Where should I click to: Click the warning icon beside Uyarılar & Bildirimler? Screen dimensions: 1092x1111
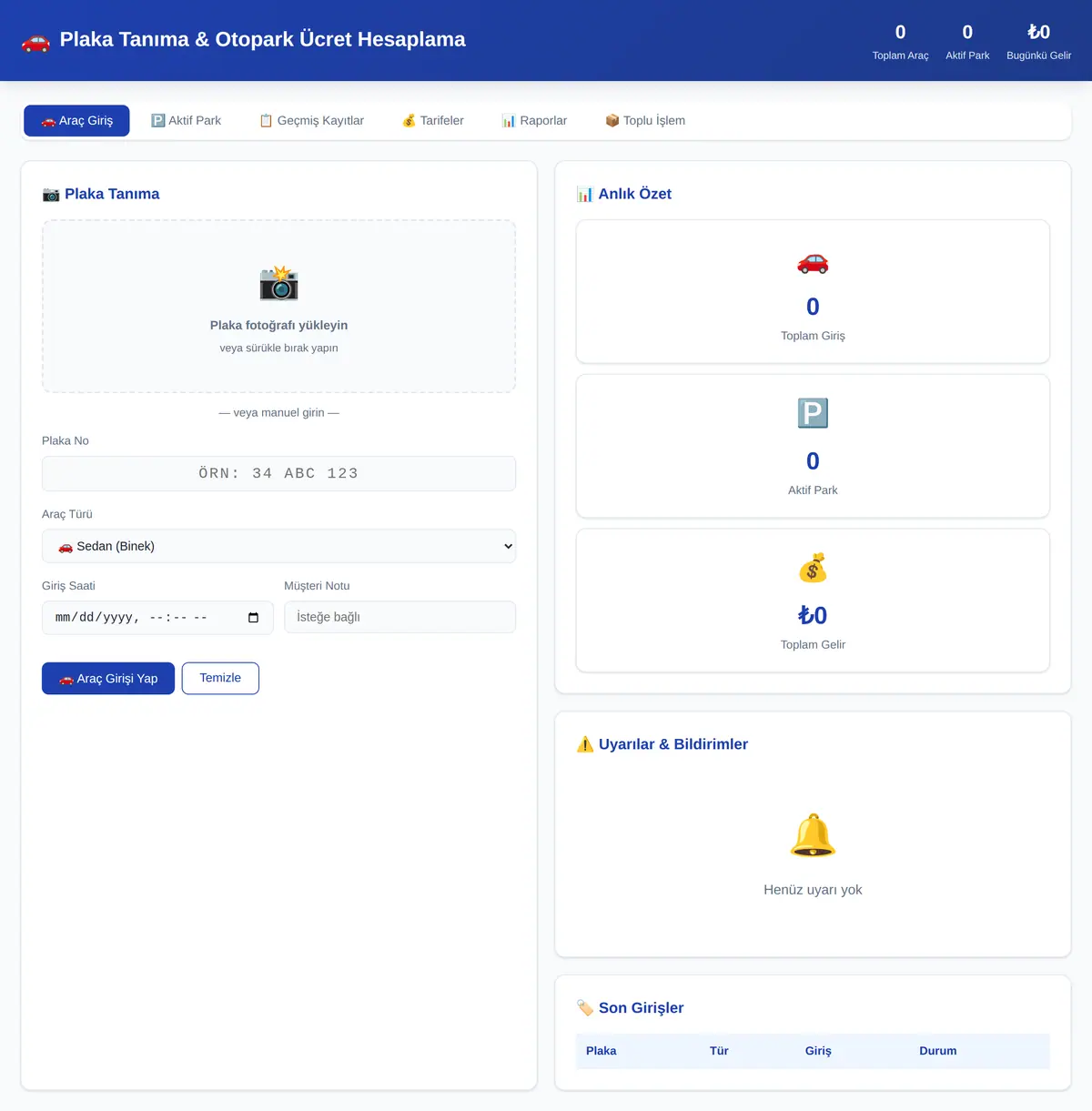pos(585,744)
